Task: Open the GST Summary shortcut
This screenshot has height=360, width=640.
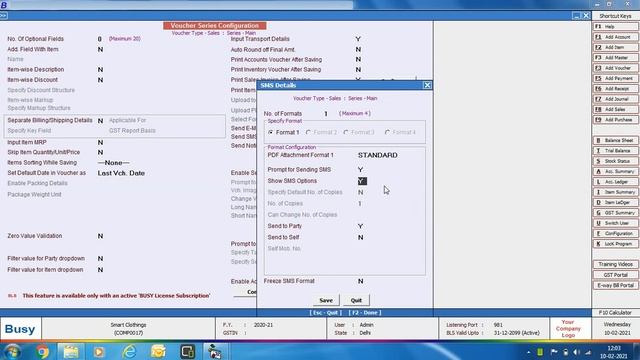Action: point(616,213)
